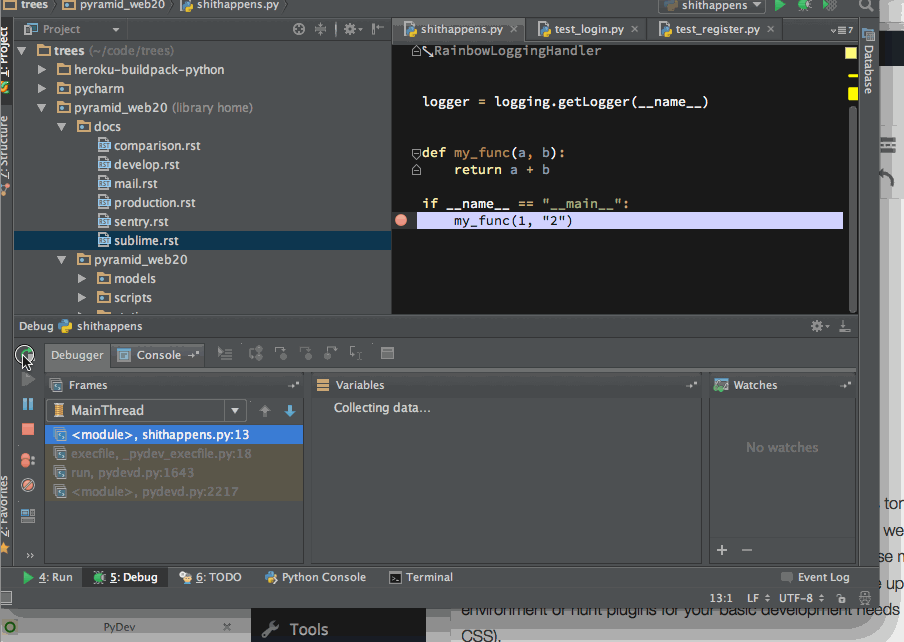The height and width of the screenshot is (642, 904).
Task: Click the inspector hector icon in status bar
Action: [x=865, y=598]
